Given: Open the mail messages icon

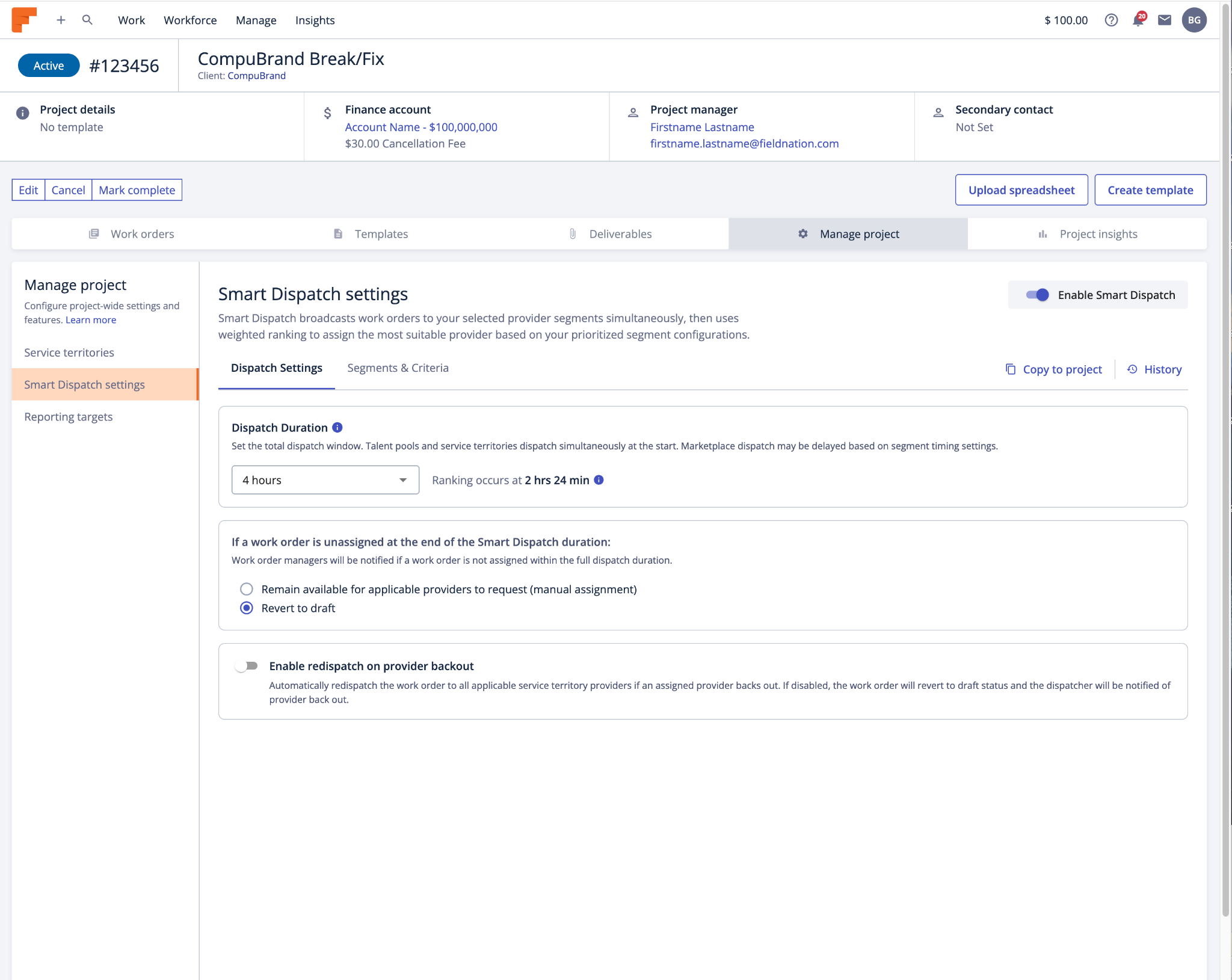Looking at the screenshot, I should pyautogui.click(x=1165, y=20).
